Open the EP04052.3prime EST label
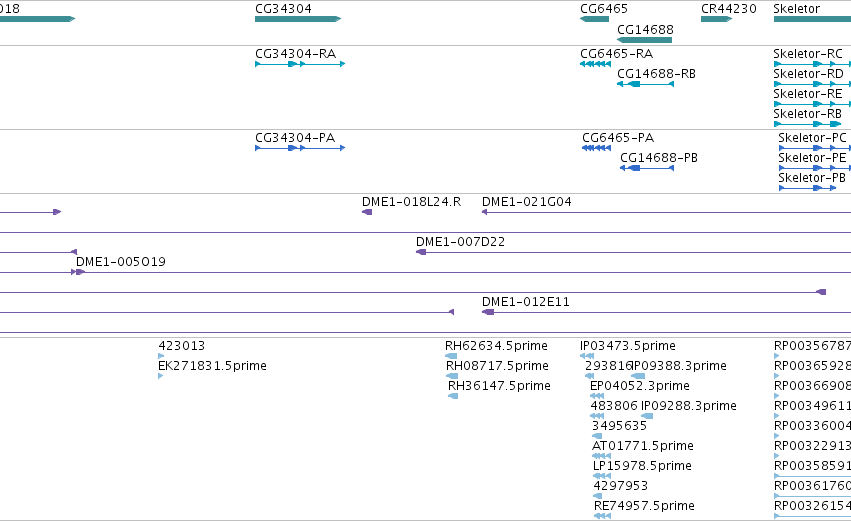This screenshot has height=521, width=851. (x=639, y=386)
